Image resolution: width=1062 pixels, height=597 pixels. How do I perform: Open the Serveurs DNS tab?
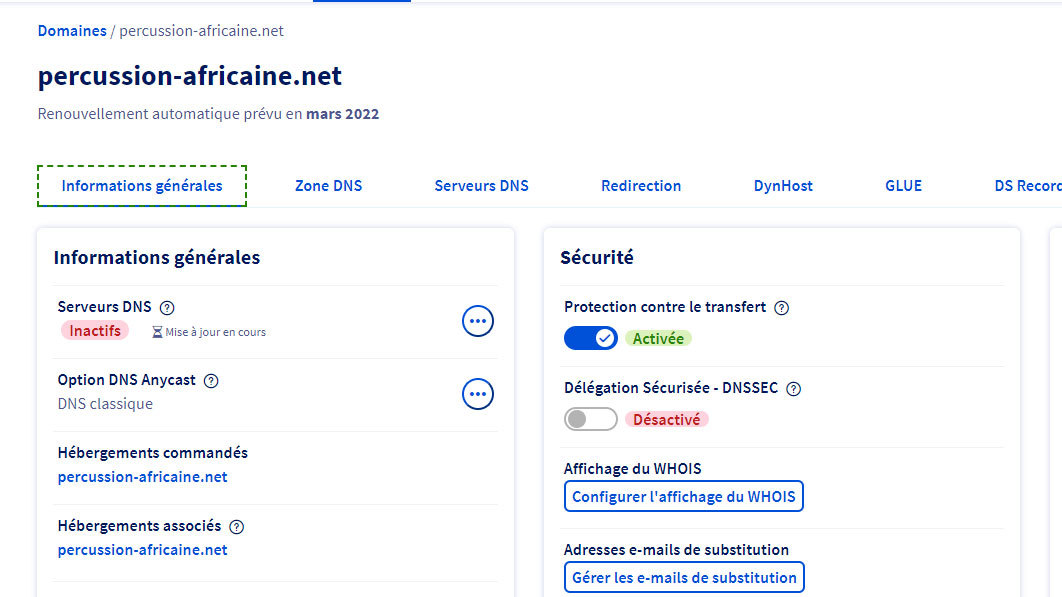point(481,186)
